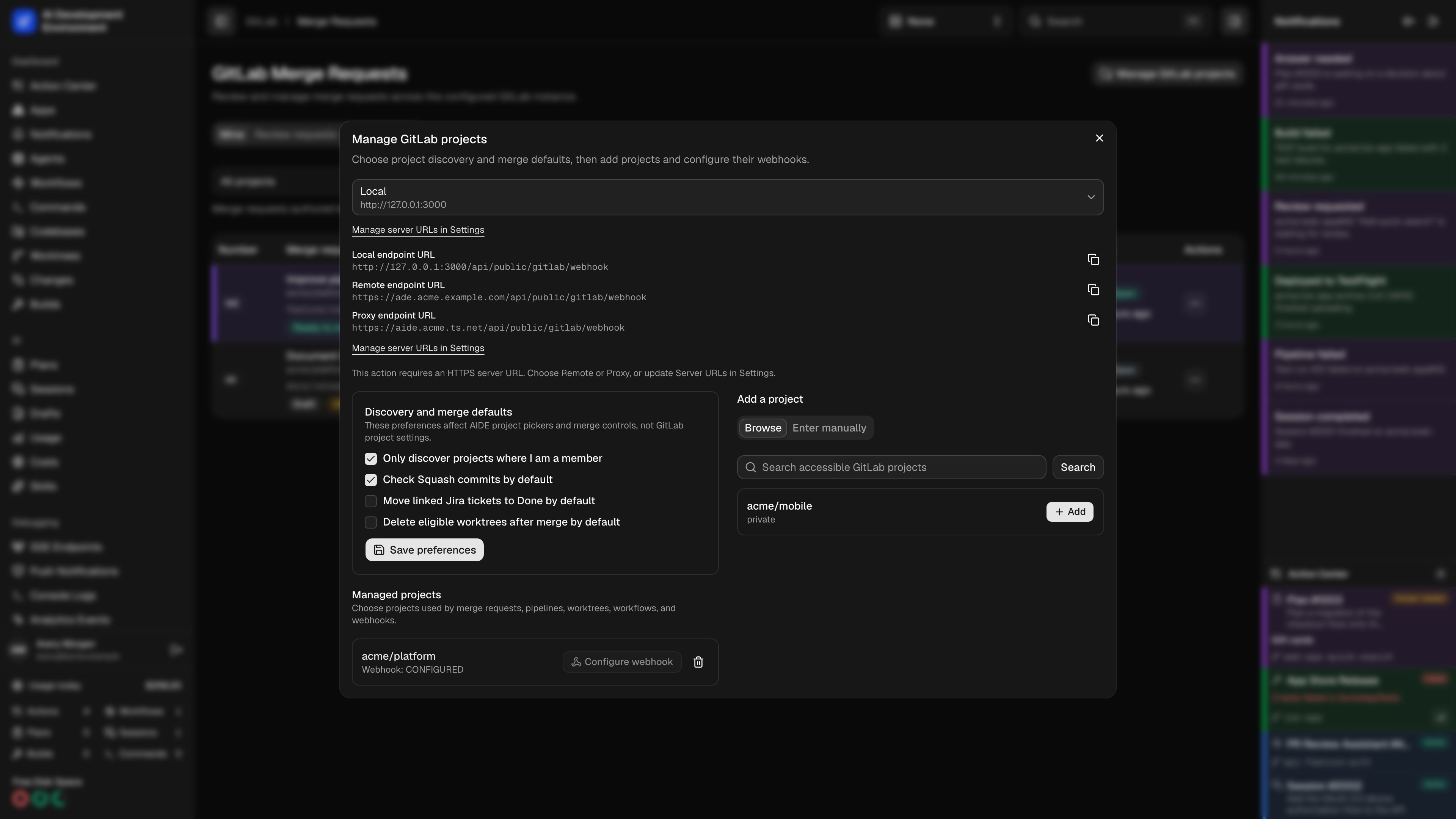The image size is (1456, 819).
Task: Toggle Only discover projects where I am a member
Action: click(371, 458)
